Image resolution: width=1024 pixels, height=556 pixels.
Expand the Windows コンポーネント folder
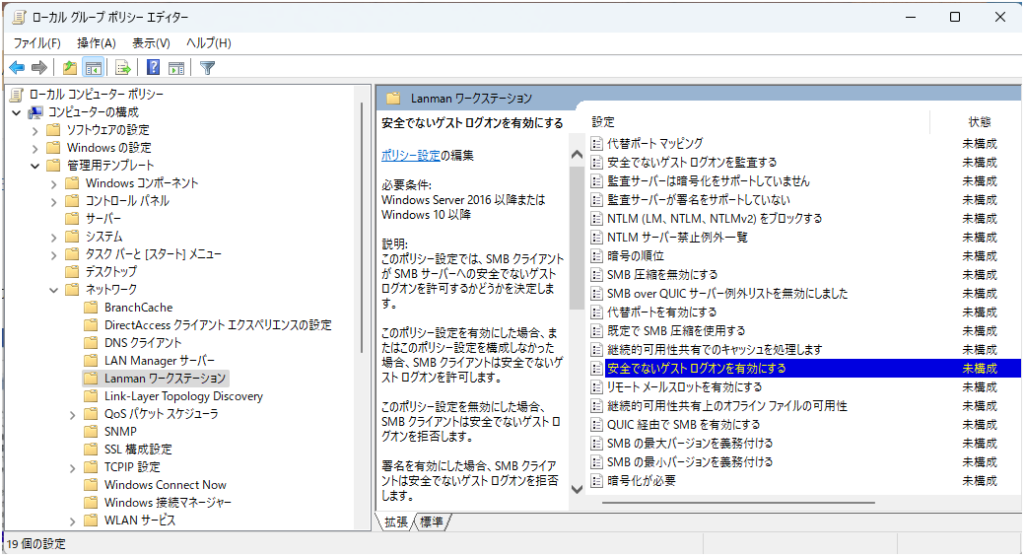point(54,183)
